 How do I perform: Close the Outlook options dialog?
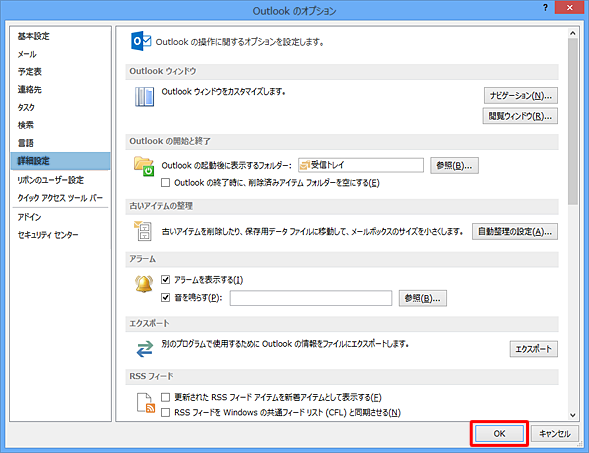click(569, 8)
